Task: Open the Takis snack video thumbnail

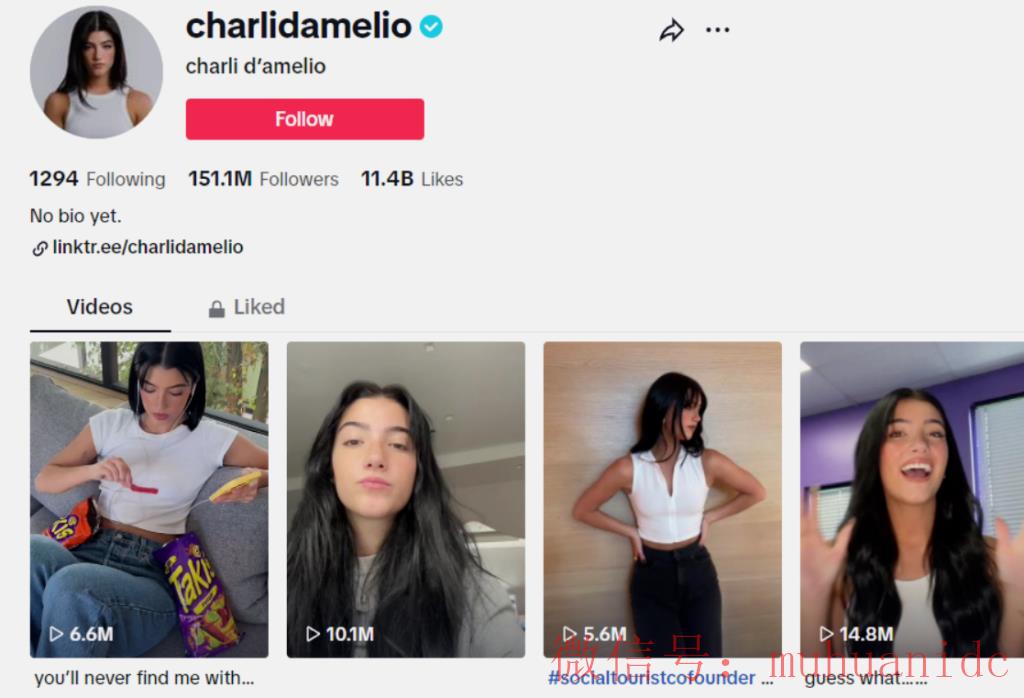Action: click(149, 500)
